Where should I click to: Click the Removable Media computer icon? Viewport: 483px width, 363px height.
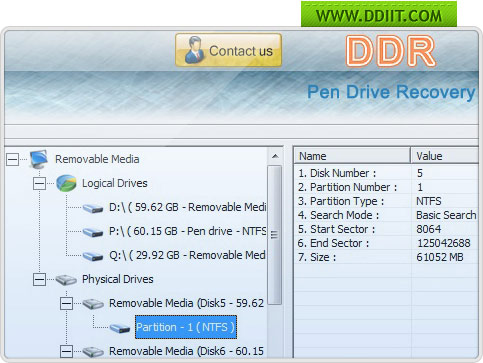39,159
